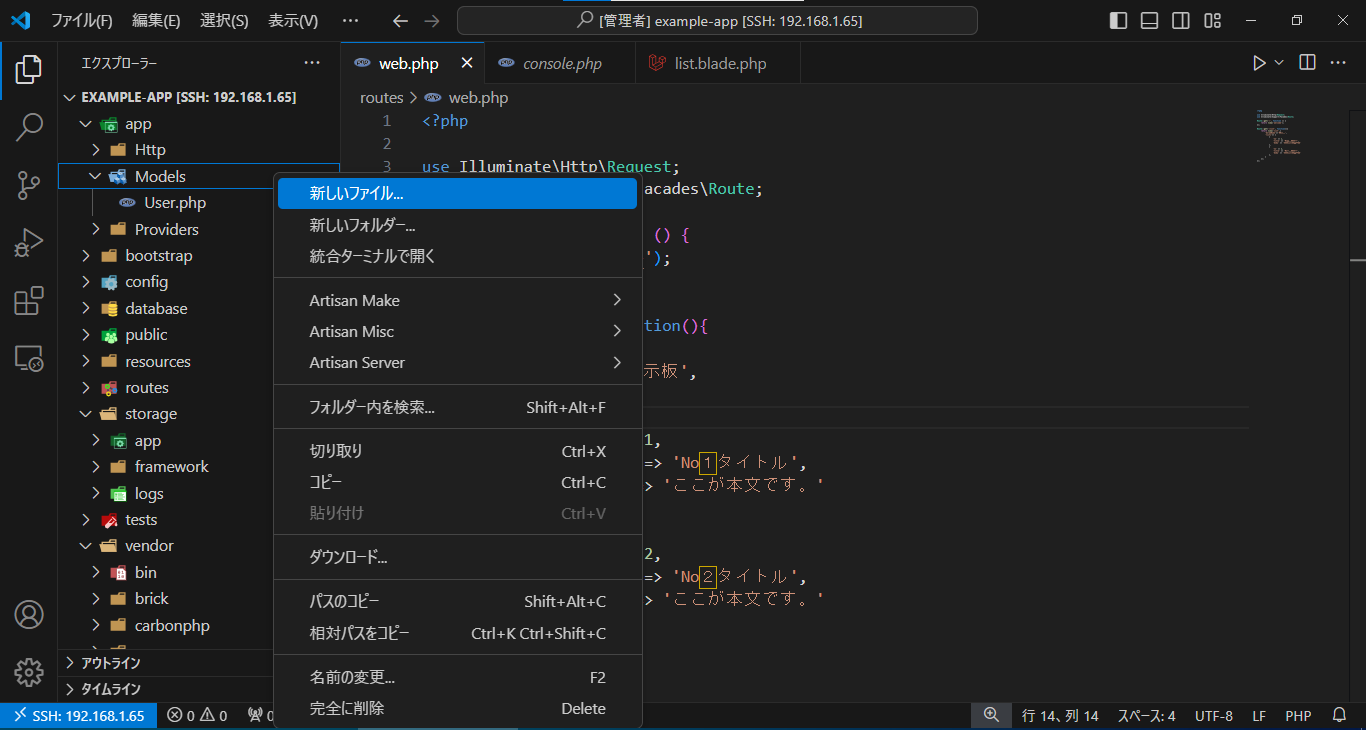Image resolution: width=1366 pixels, height=730 pixels.
Task: Split the editor to the right
Action: click(1307, 63)
